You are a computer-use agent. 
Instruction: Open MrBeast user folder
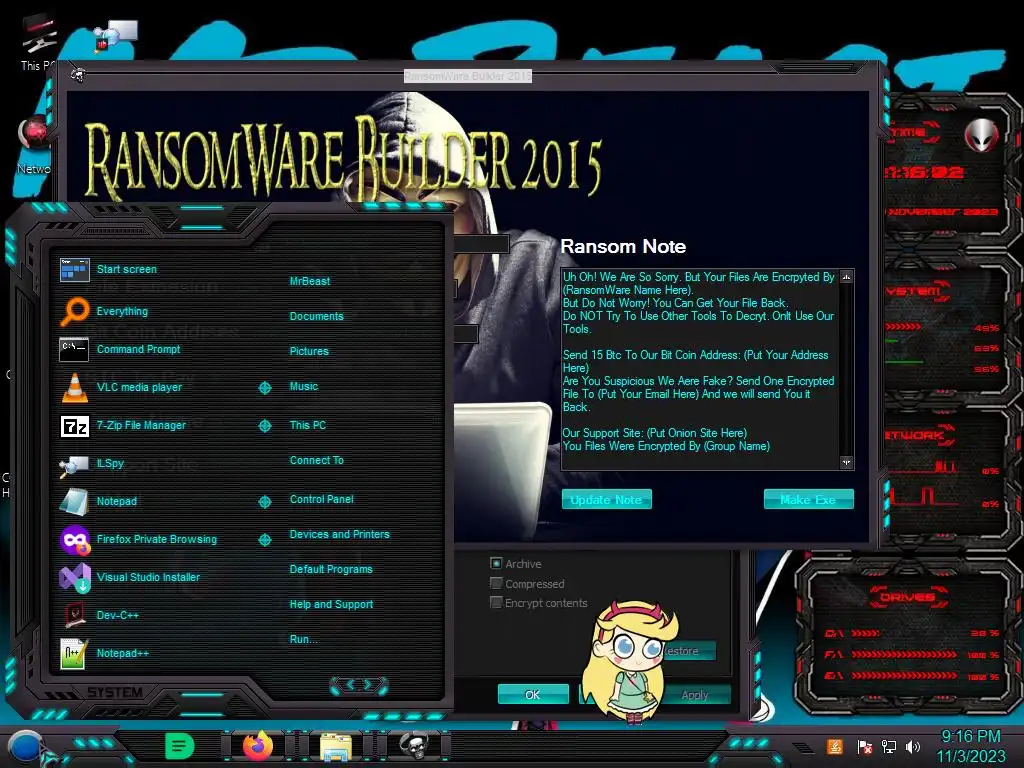[310, 281]
